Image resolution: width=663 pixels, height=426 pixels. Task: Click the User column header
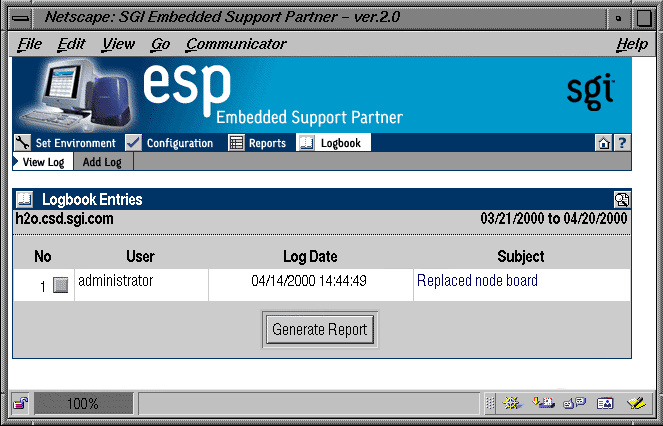click(140, 256)
